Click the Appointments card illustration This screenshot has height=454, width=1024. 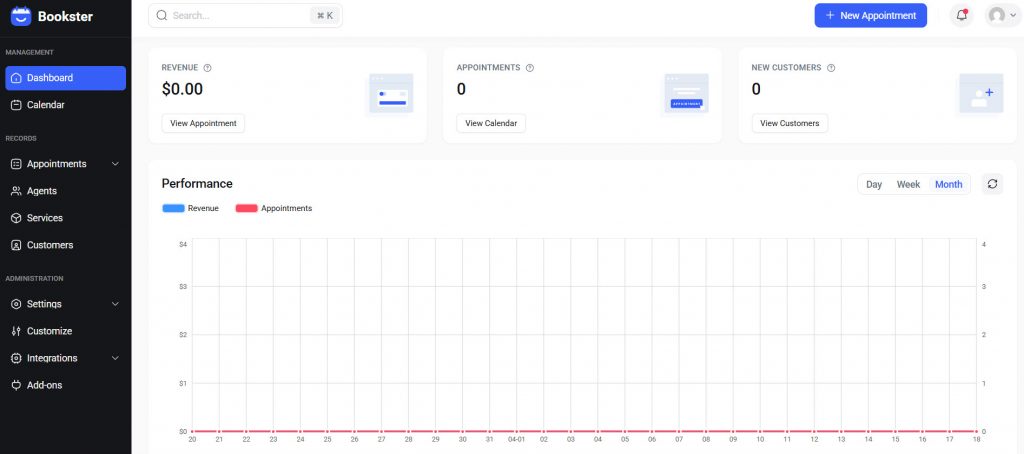click(x=686, y=93)
